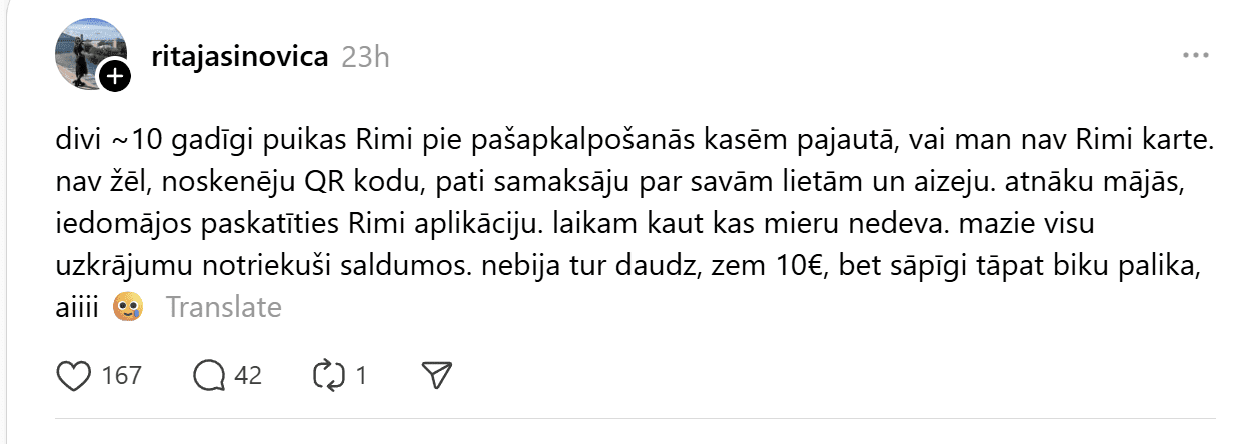This screenshot has height=444, width=1258.
Task: Repost using the circular arrows icon
Action: coord(328,375)
